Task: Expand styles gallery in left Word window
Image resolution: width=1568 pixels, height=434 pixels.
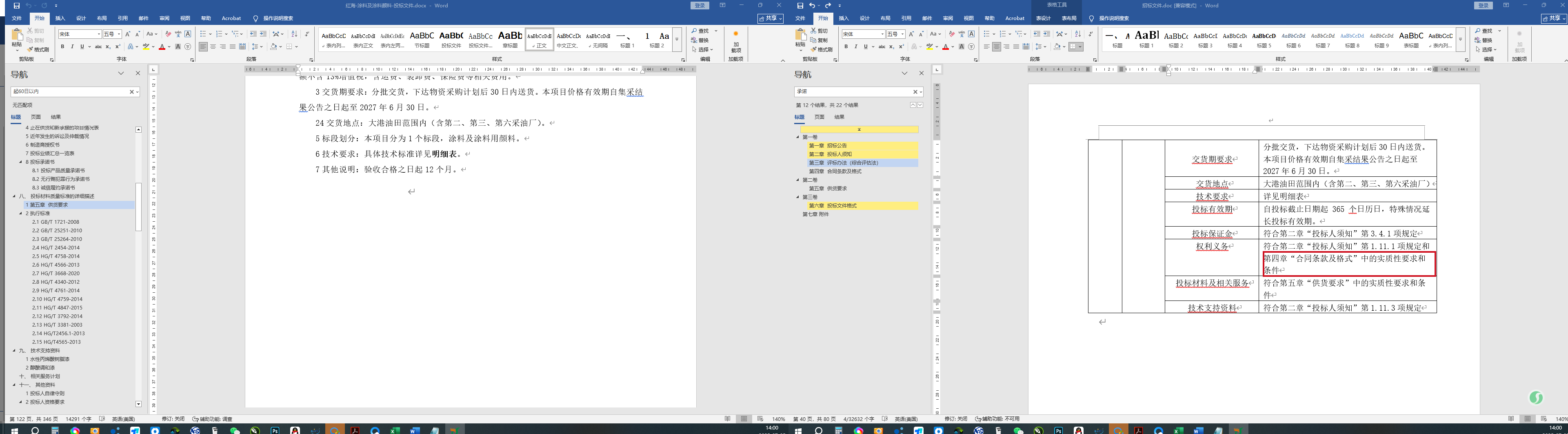Action: coord(676,39)
